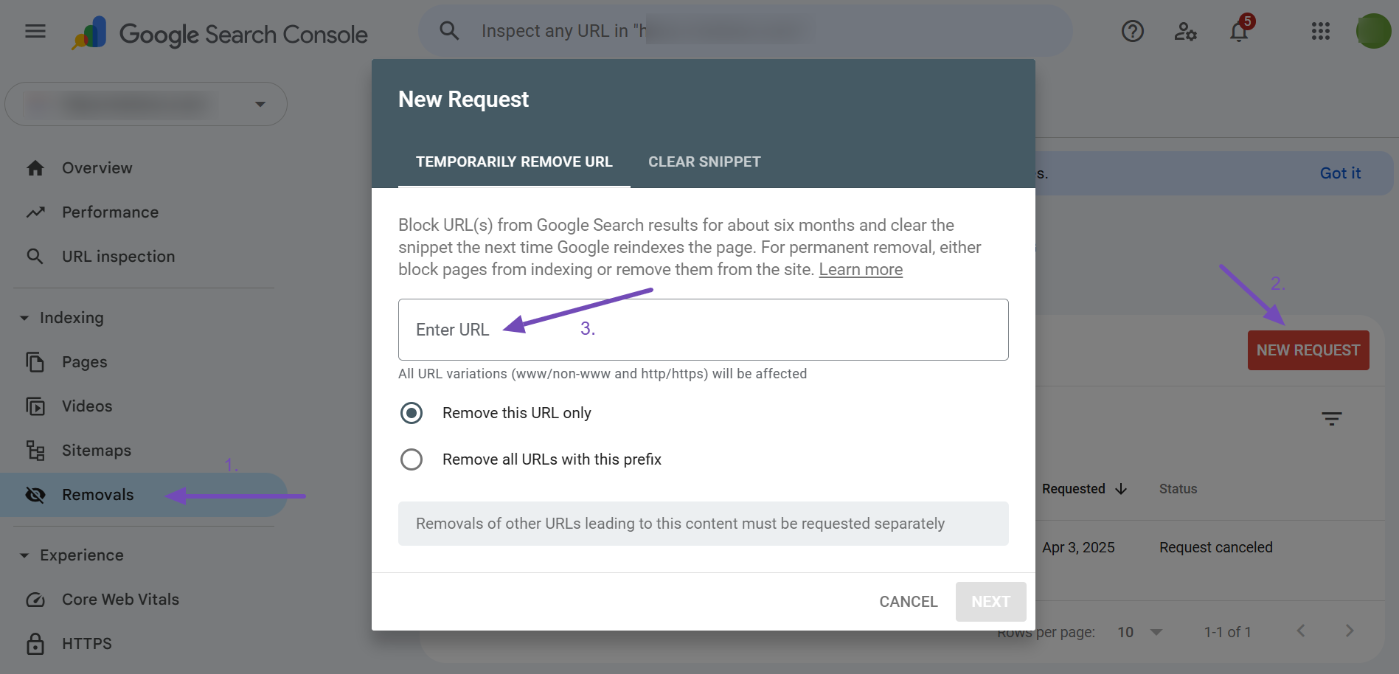Click the Enter URL input field
The height and width of the screenshot is (674, 1399).
coord(703,330)
